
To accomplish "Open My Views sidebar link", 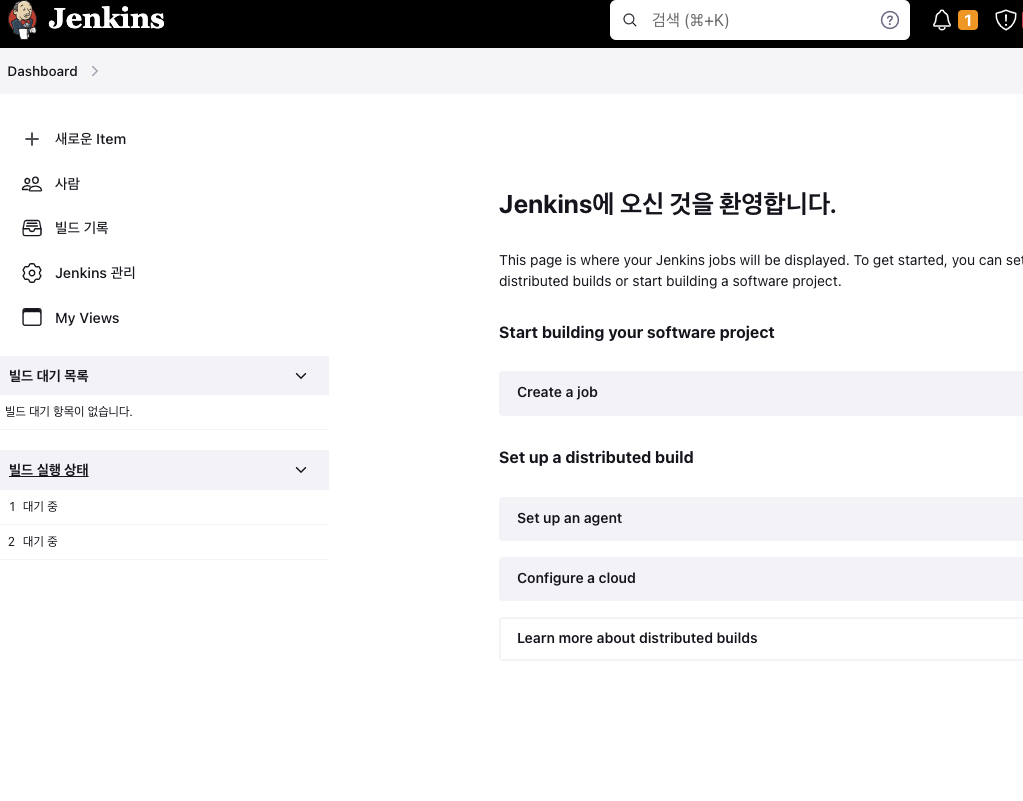I will [87, 318].
